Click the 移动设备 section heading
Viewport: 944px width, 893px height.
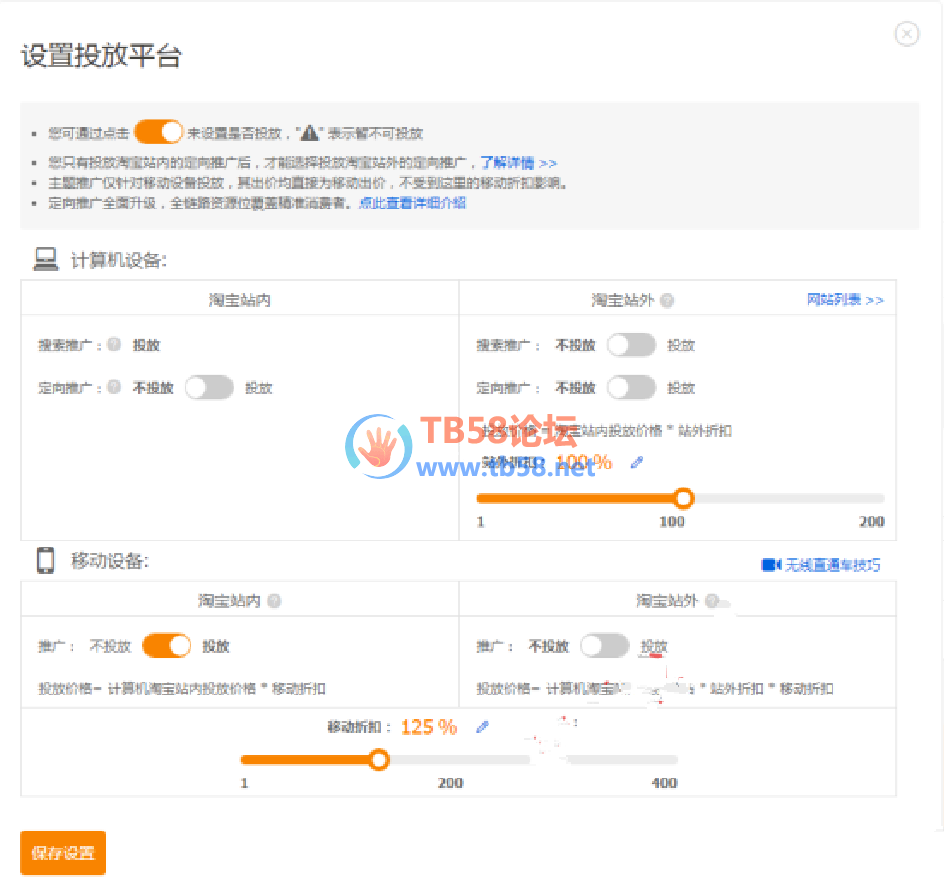[x=110, y=561]
